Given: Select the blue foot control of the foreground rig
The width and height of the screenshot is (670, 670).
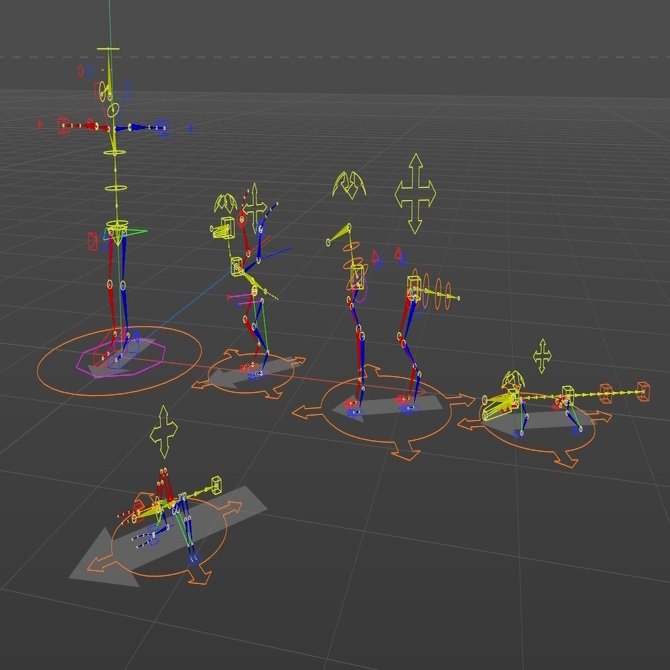Looking at the screenshot, I should [x=193, y=558].
